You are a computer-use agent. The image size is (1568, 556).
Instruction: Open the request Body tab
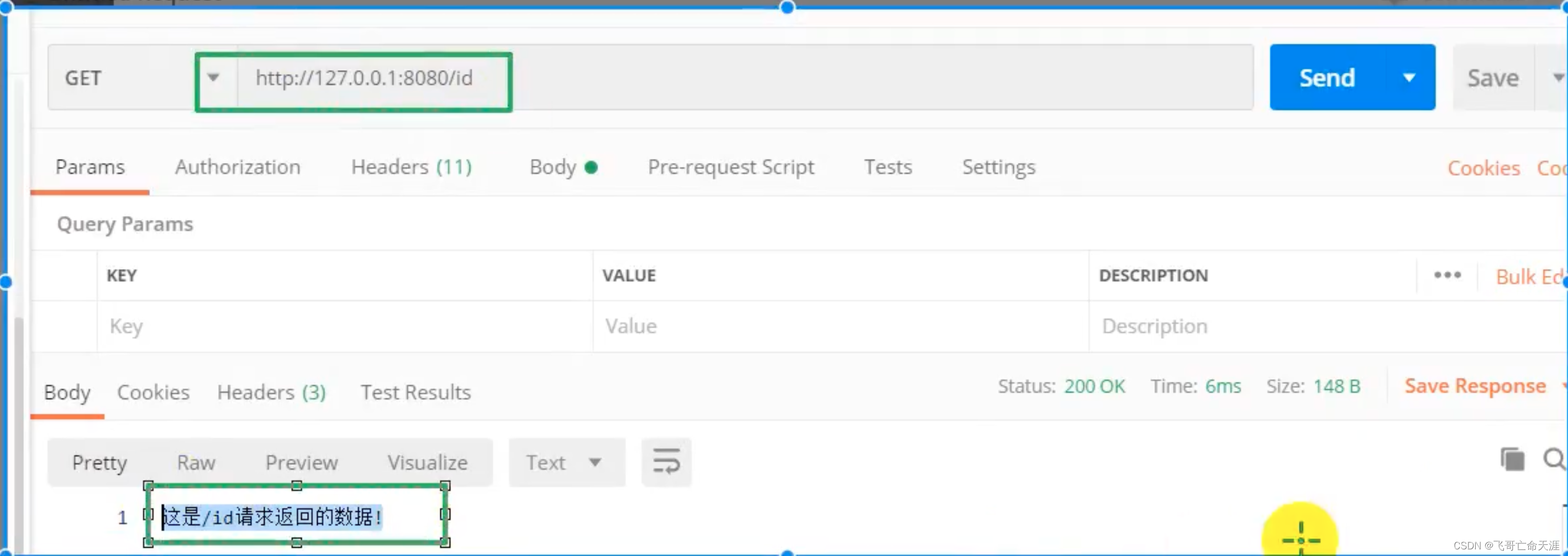563,167
